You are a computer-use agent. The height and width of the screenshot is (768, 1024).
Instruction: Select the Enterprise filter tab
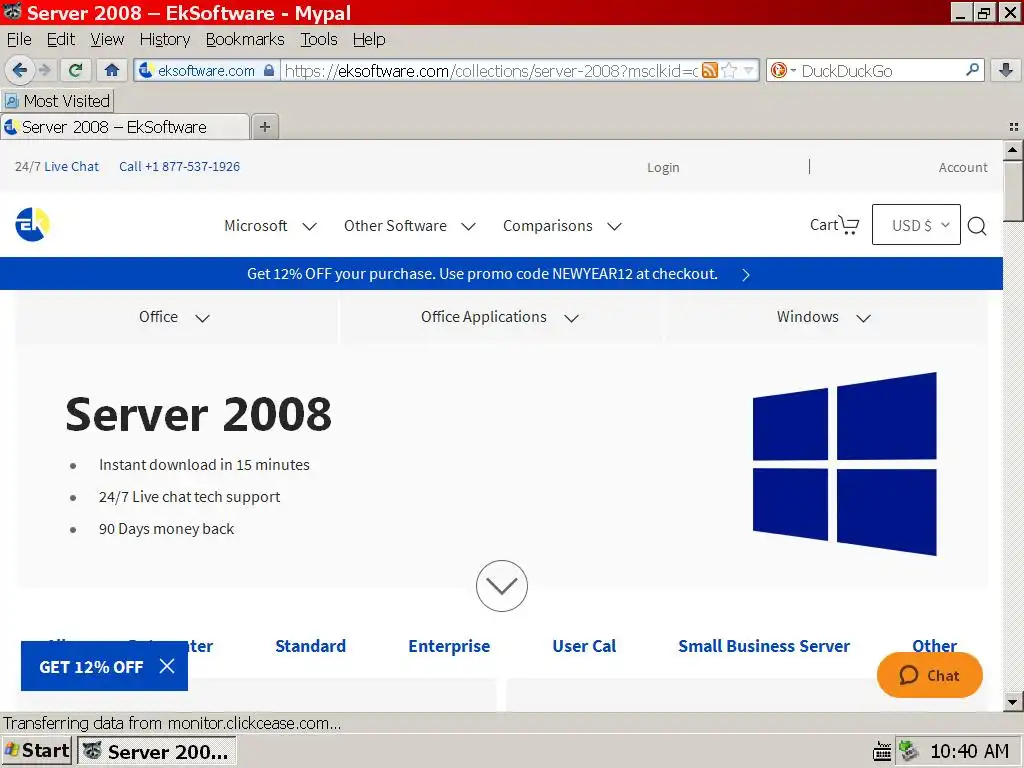[x=449, y=646]
